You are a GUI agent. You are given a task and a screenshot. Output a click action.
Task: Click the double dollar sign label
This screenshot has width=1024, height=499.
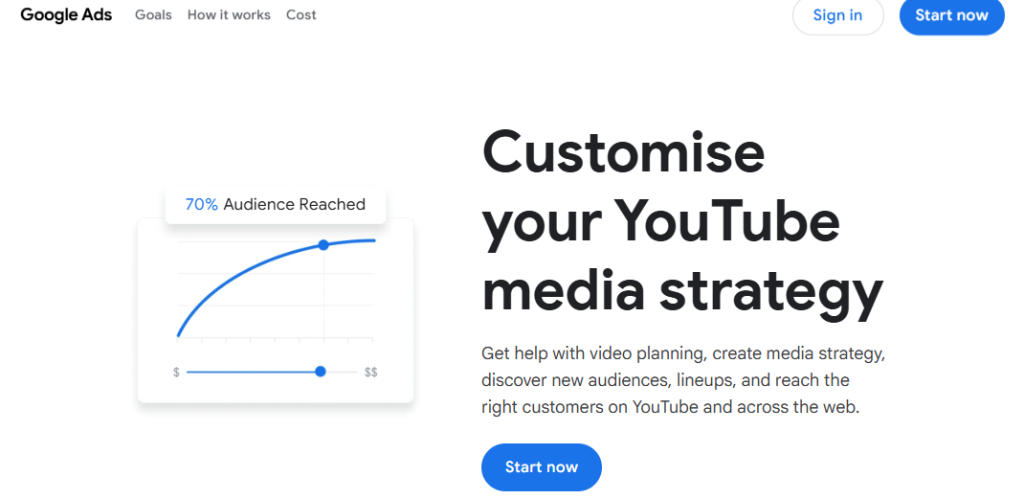pos(371,372)
